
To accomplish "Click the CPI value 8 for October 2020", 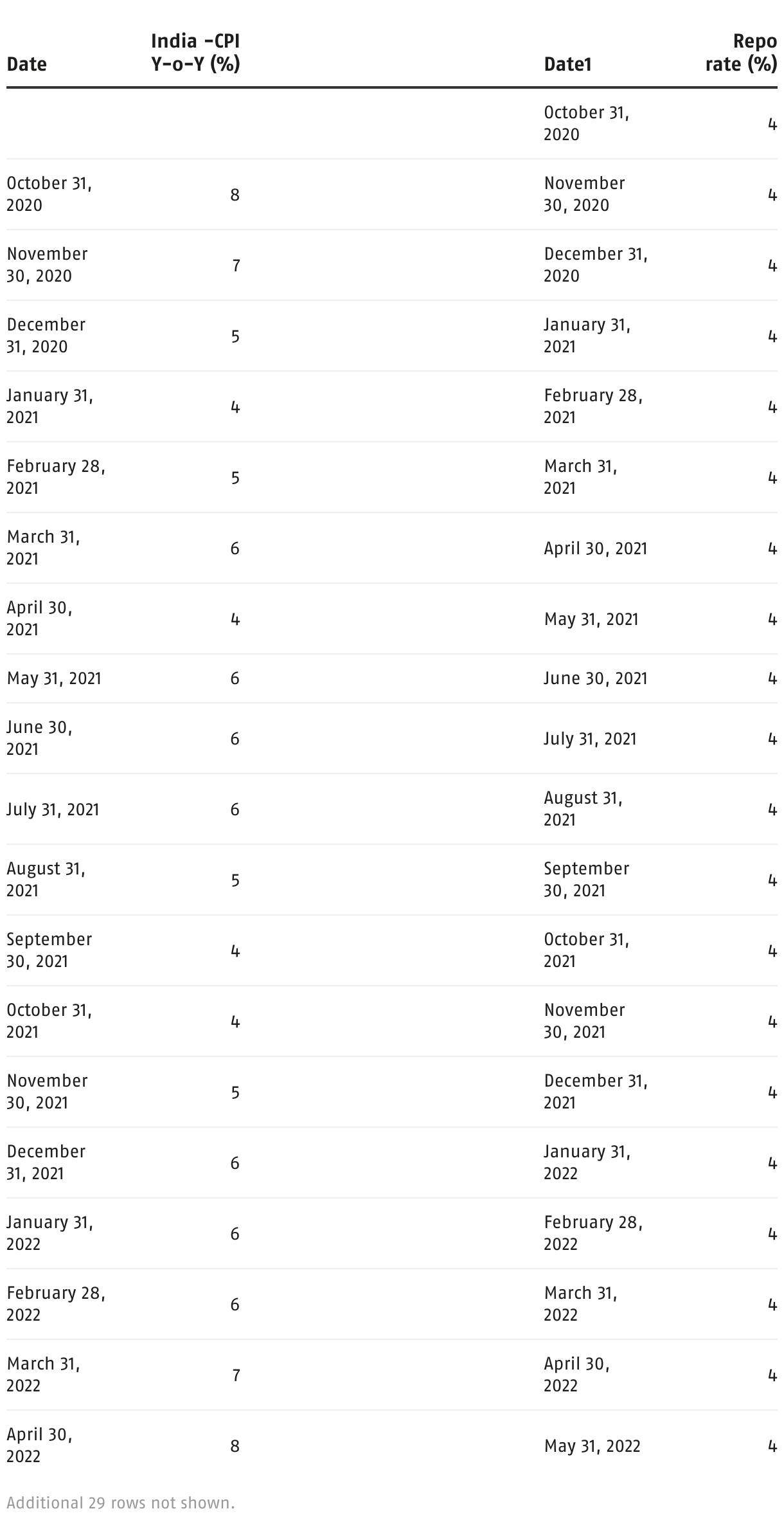I will [x=235, y=195].
